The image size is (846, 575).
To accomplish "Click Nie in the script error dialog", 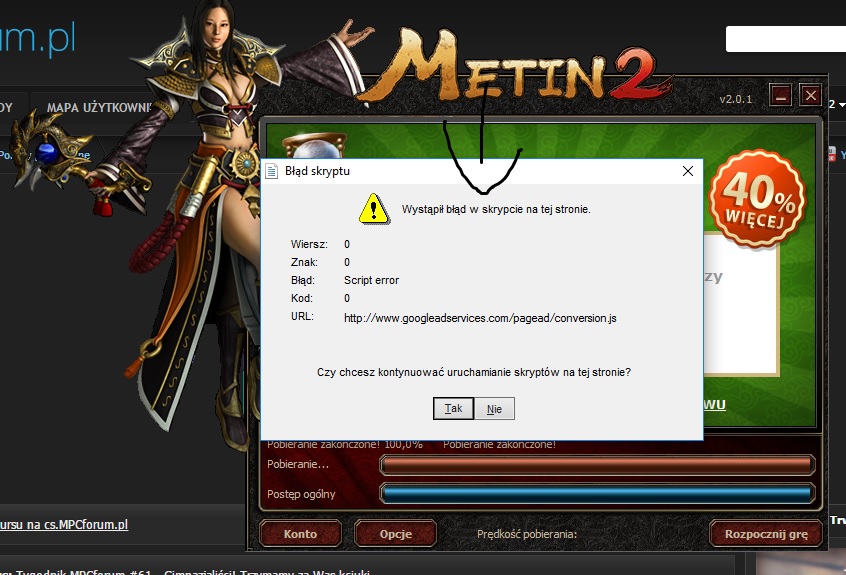I will (494, 408).
